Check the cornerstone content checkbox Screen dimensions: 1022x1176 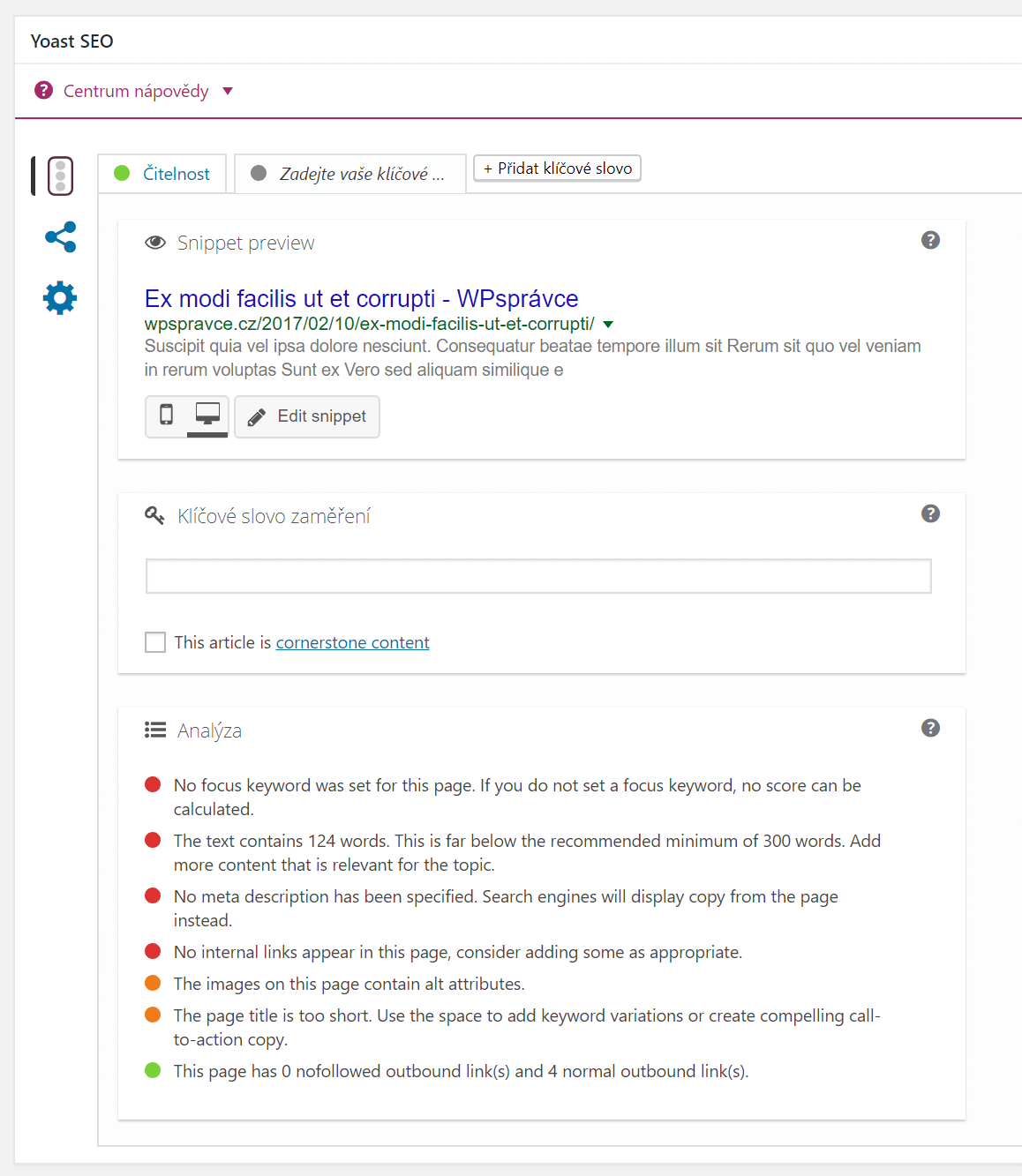tap(155, 642)
